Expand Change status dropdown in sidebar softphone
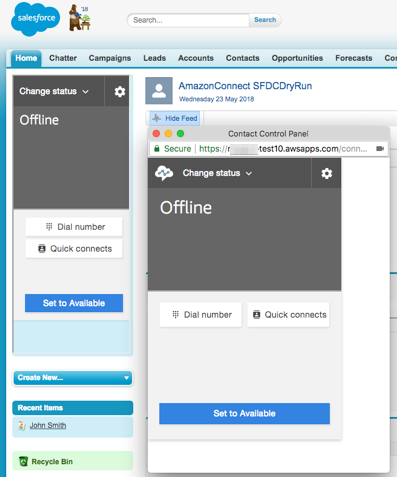Image resolution: width=397 pixels, height=477 pixels. click(54, 91)
